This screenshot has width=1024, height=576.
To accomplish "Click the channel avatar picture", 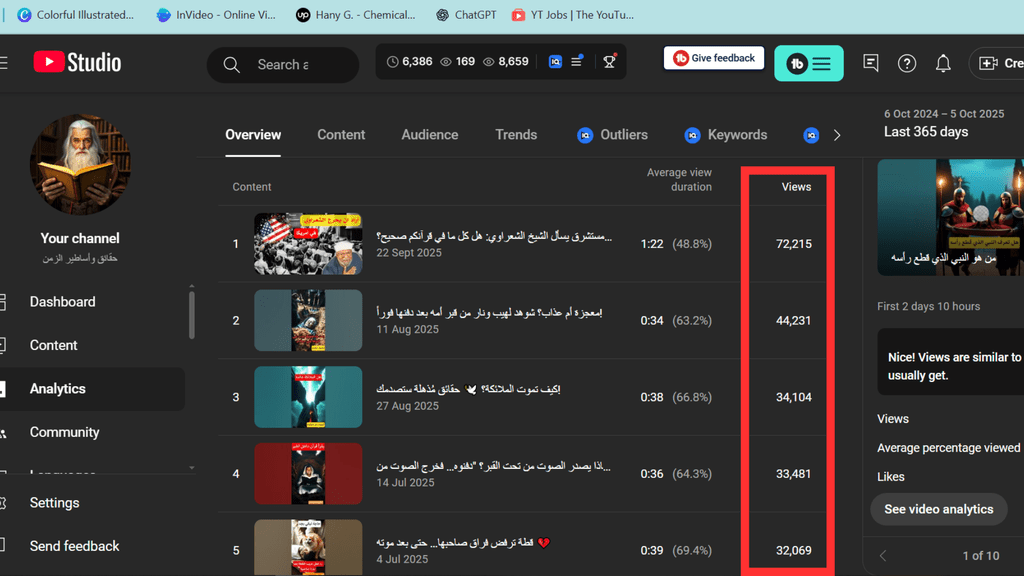I will pos(80,165).
